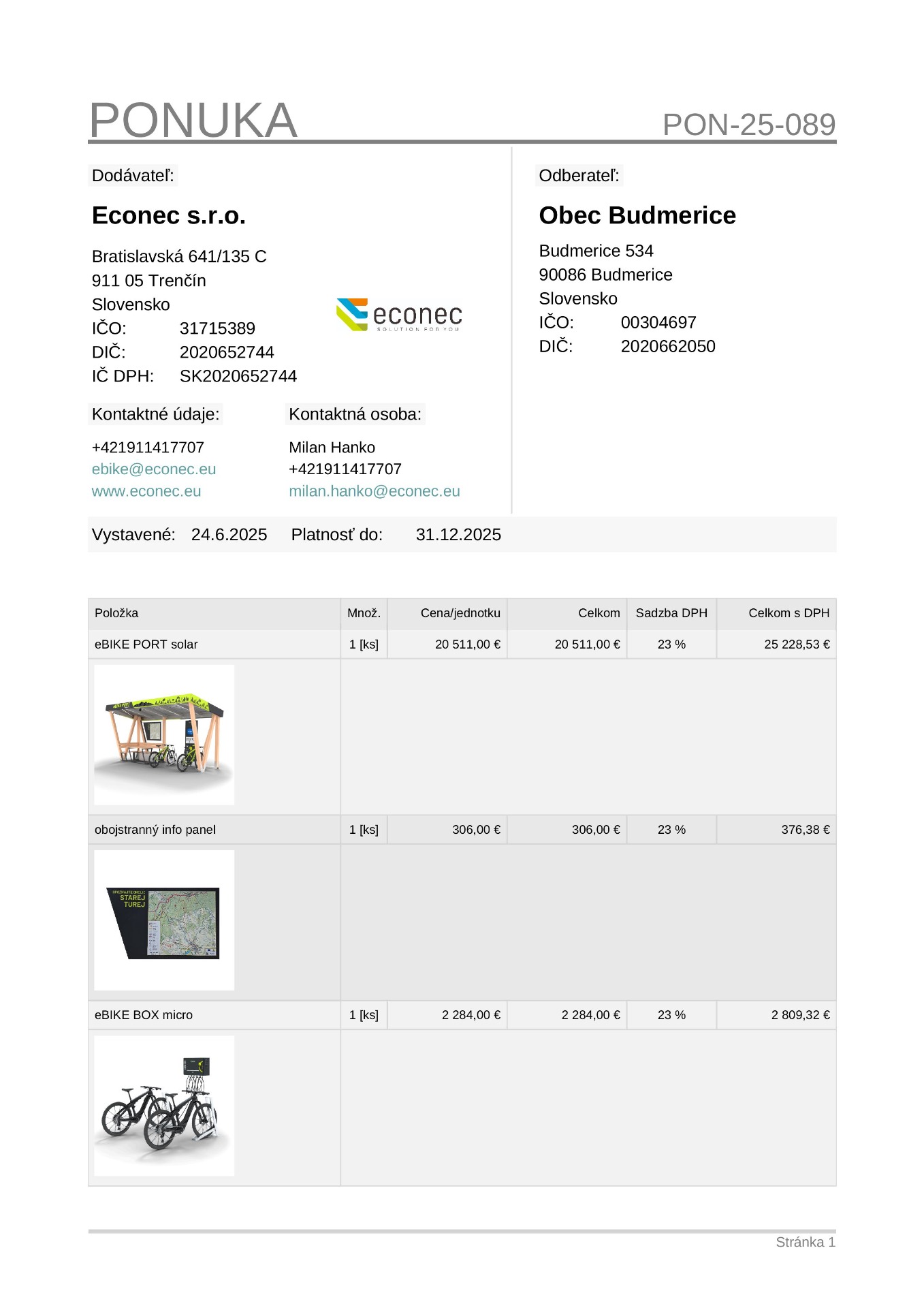The height and width of the screenshot is (1308, 924).
Task: Click the Celkom s DPH column header
Action: [788, 613]
